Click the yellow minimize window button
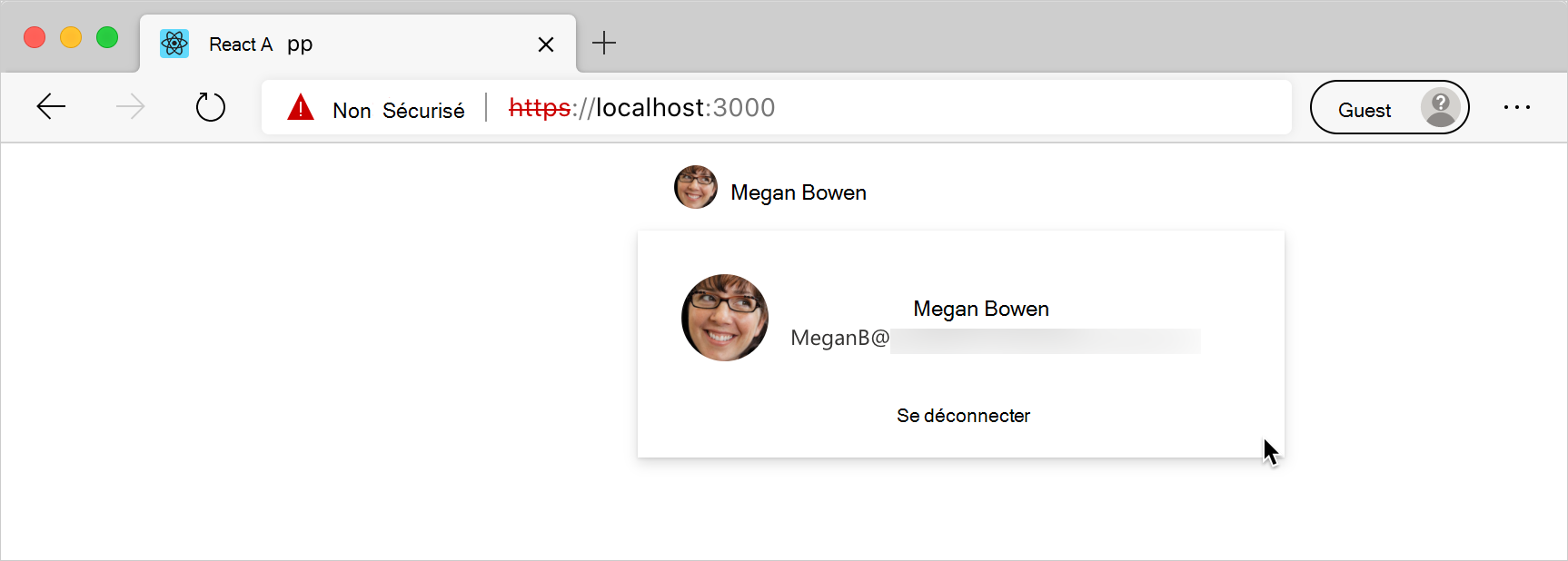 click(x=71, y=37)
